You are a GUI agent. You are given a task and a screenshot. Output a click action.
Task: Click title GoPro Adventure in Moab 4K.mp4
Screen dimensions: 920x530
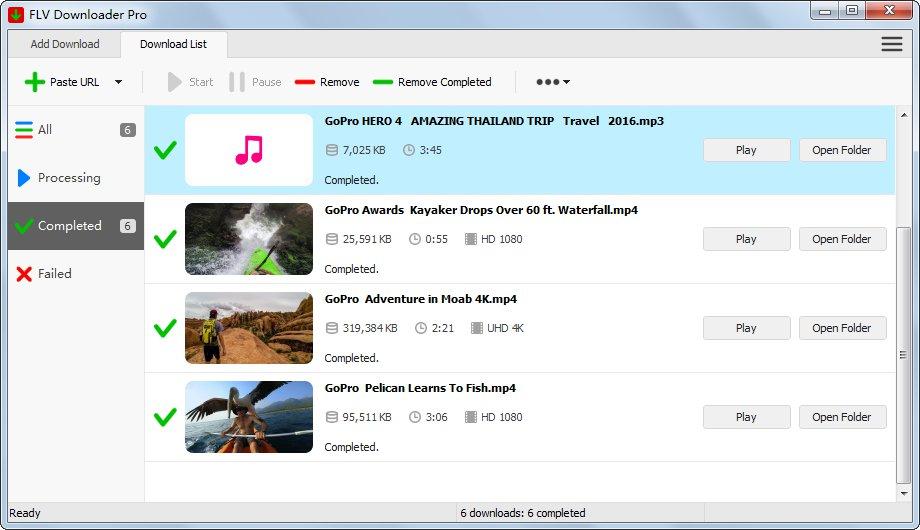pyautogui.click(x=421, y=299)
